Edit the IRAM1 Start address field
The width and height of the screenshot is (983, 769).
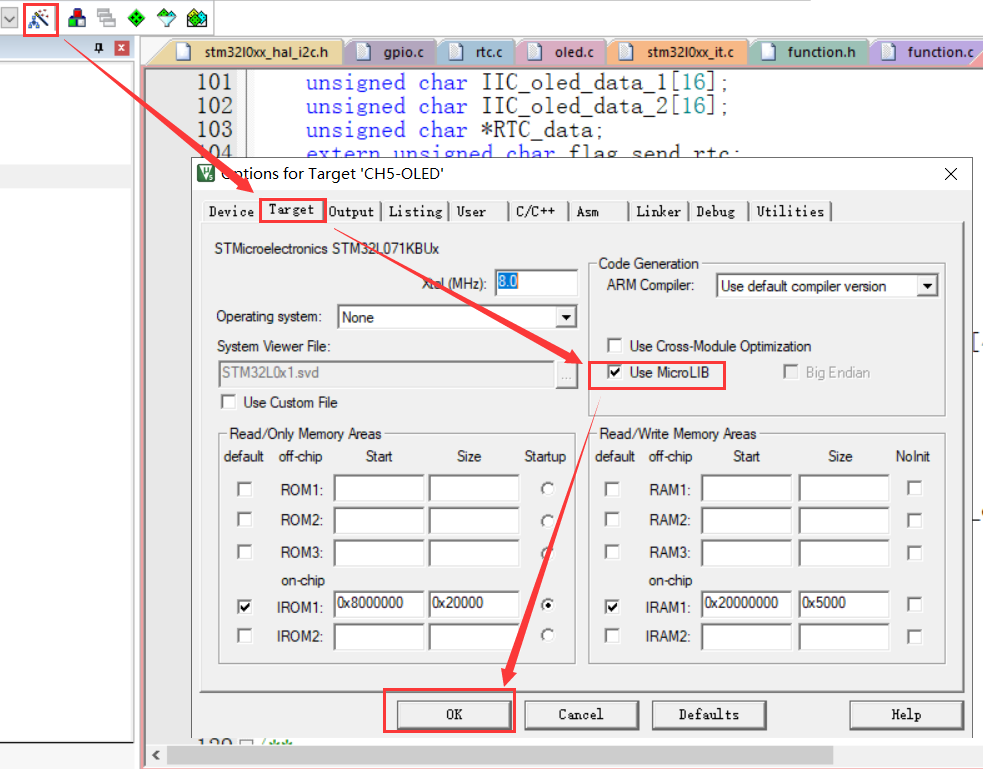pyautogui.click(x=746, y=604)
